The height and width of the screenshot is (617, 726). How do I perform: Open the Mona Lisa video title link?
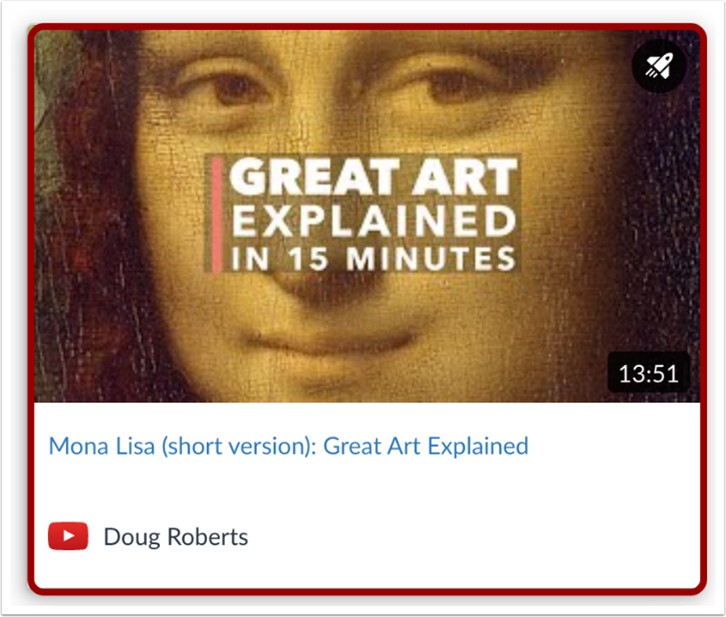[288, 446]
